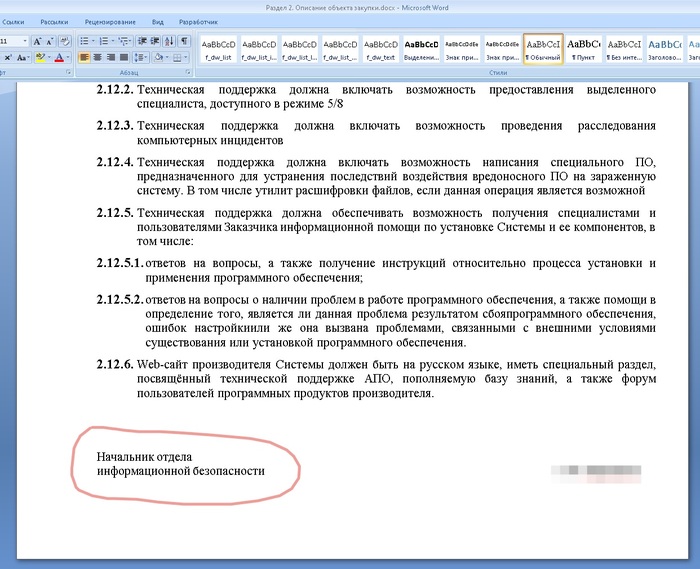This screenshot has width=700, height=569.
Task: Click on text 'Начальник отдела' in document
Action: click(x=144, y=457)
